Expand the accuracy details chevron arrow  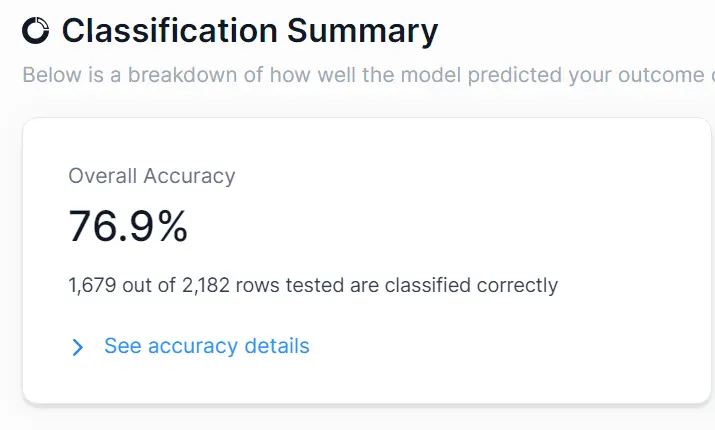tap(78, 347)
